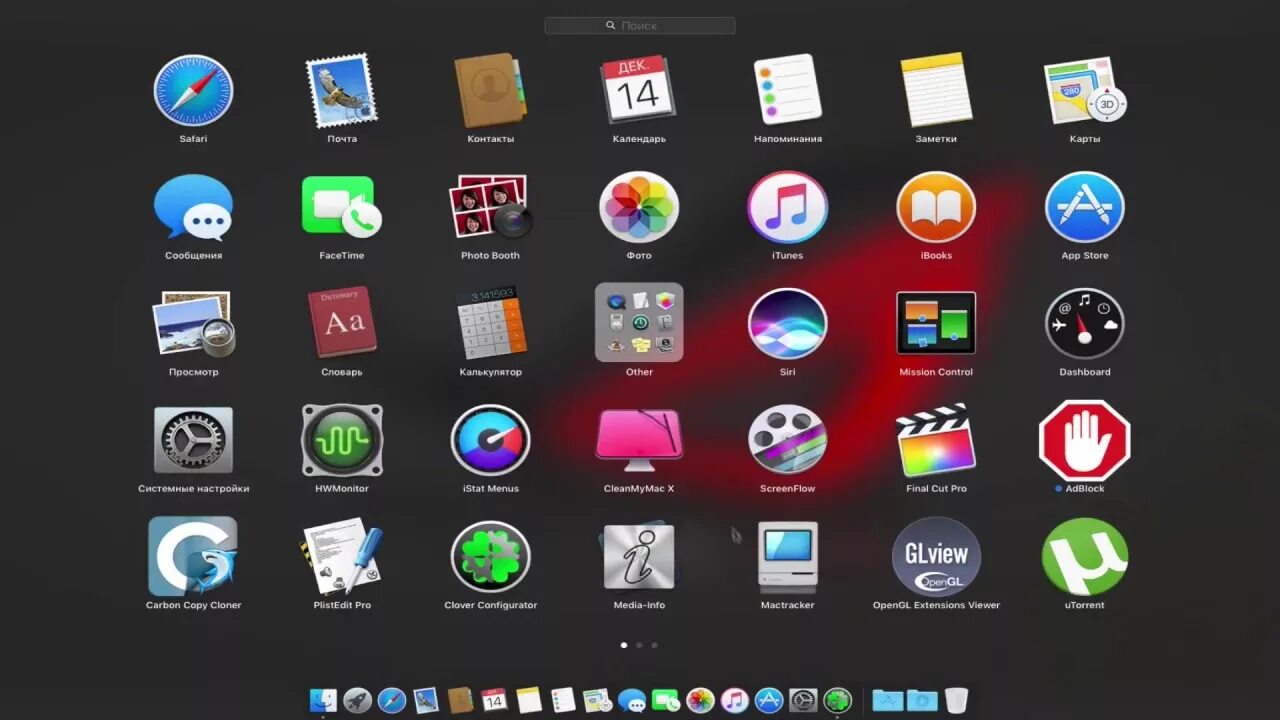Open Системные настройки in Launchpad

pos(193,440)
